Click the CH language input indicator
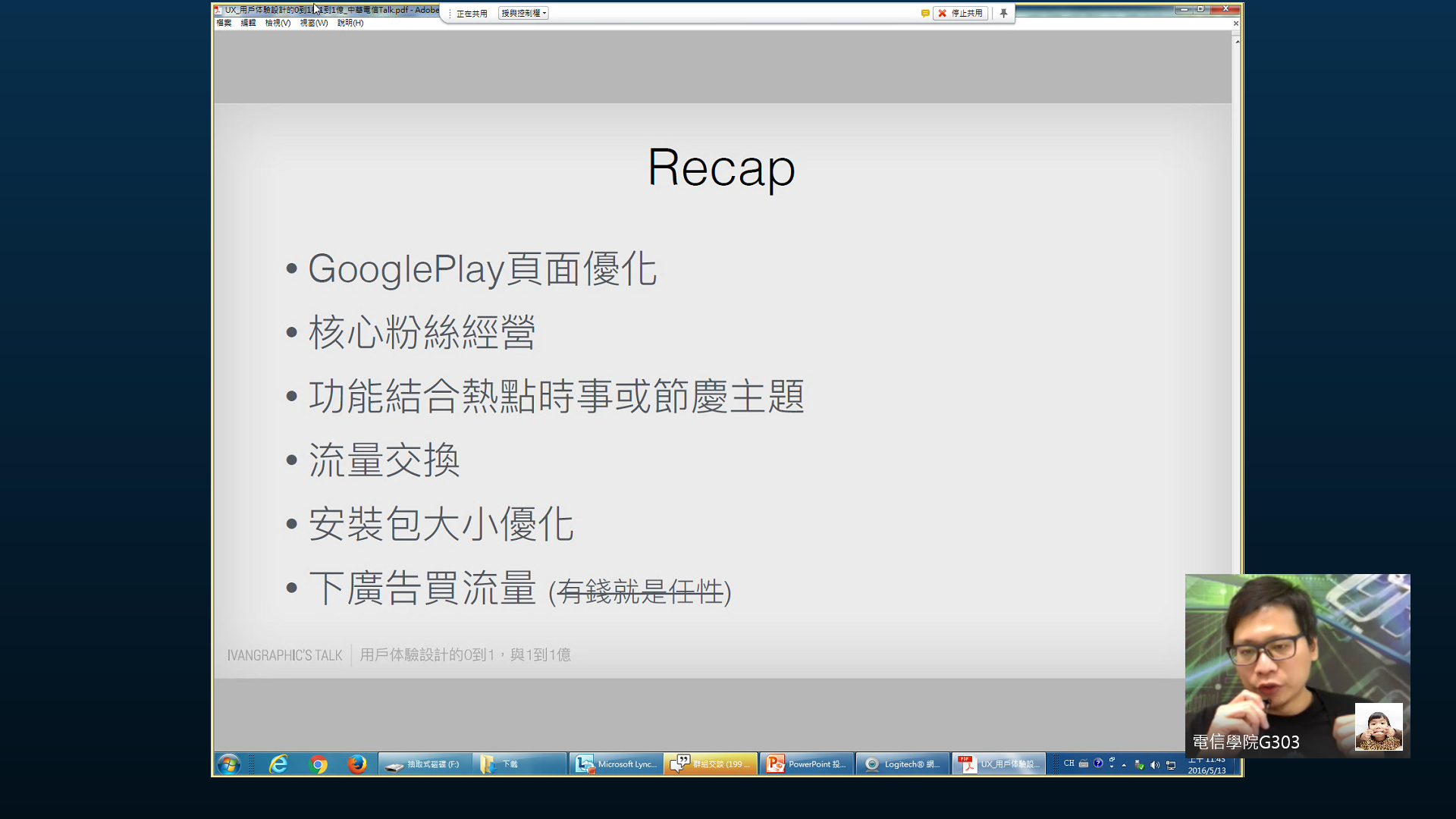Screen dimensions: 1456x819 pyautogui.click(x=1068, y=764)
